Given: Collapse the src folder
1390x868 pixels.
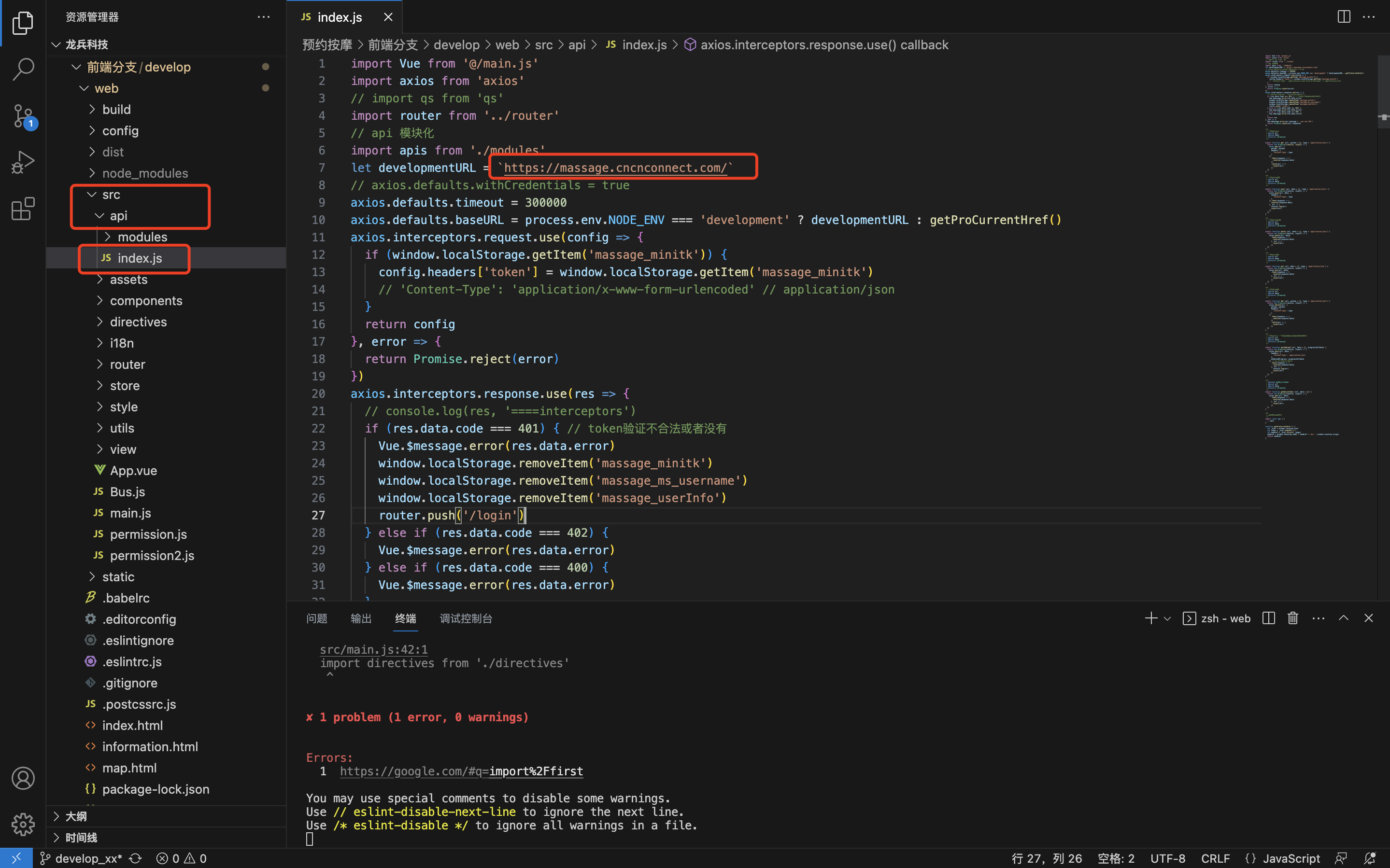Looking at the screenshot, I should click(x=111, y=195).
